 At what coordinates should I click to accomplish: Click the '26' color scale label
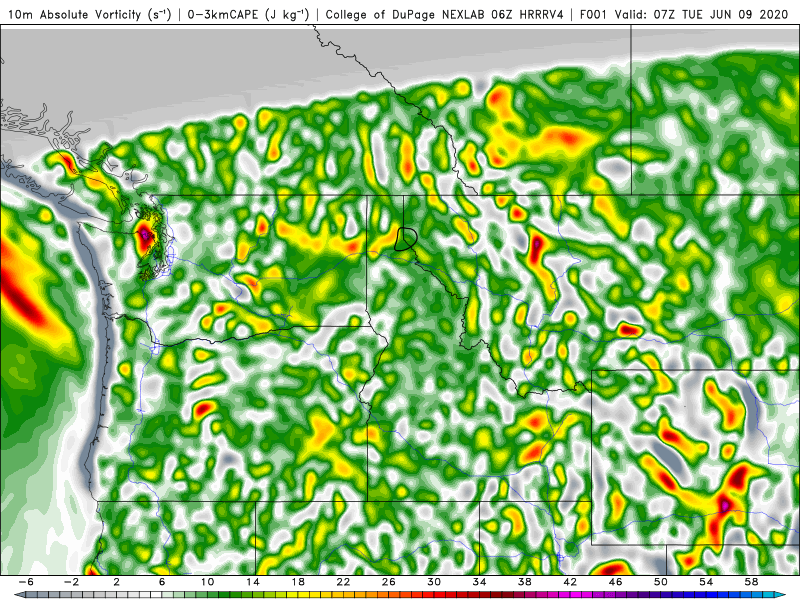(389, 582)
